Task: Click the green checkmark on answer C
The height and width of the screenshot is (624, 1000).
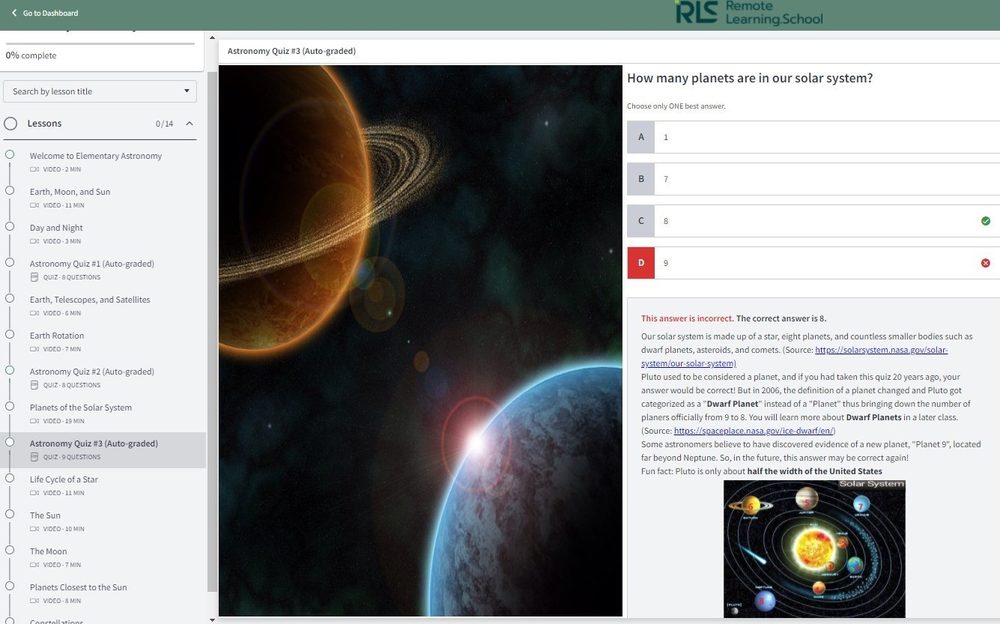Action: tap(985, 221)
